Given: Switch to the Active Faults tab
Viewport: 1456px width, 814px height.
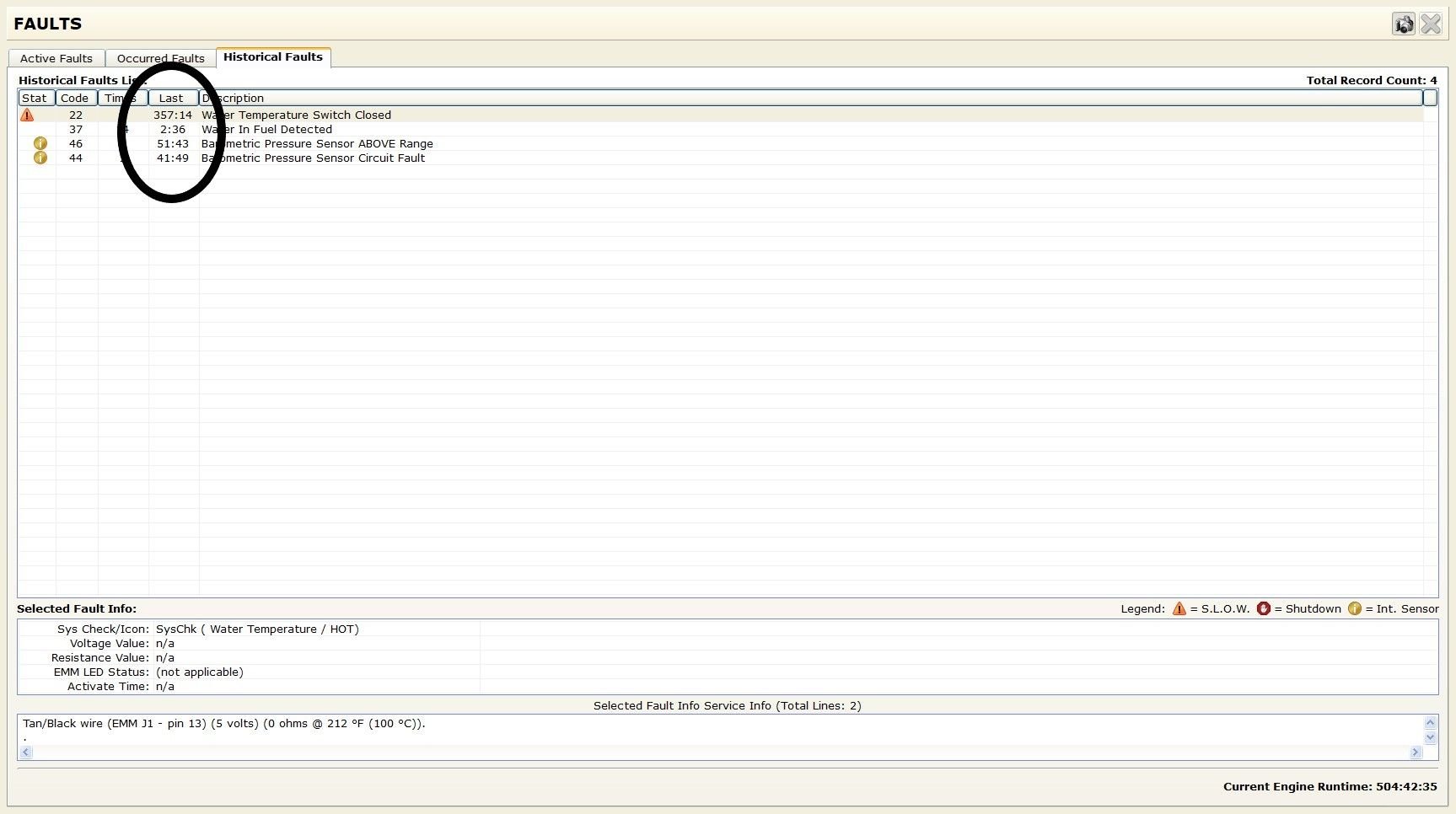Looking at the screenshot, I should pyautogui.click(x=56, y=58).
